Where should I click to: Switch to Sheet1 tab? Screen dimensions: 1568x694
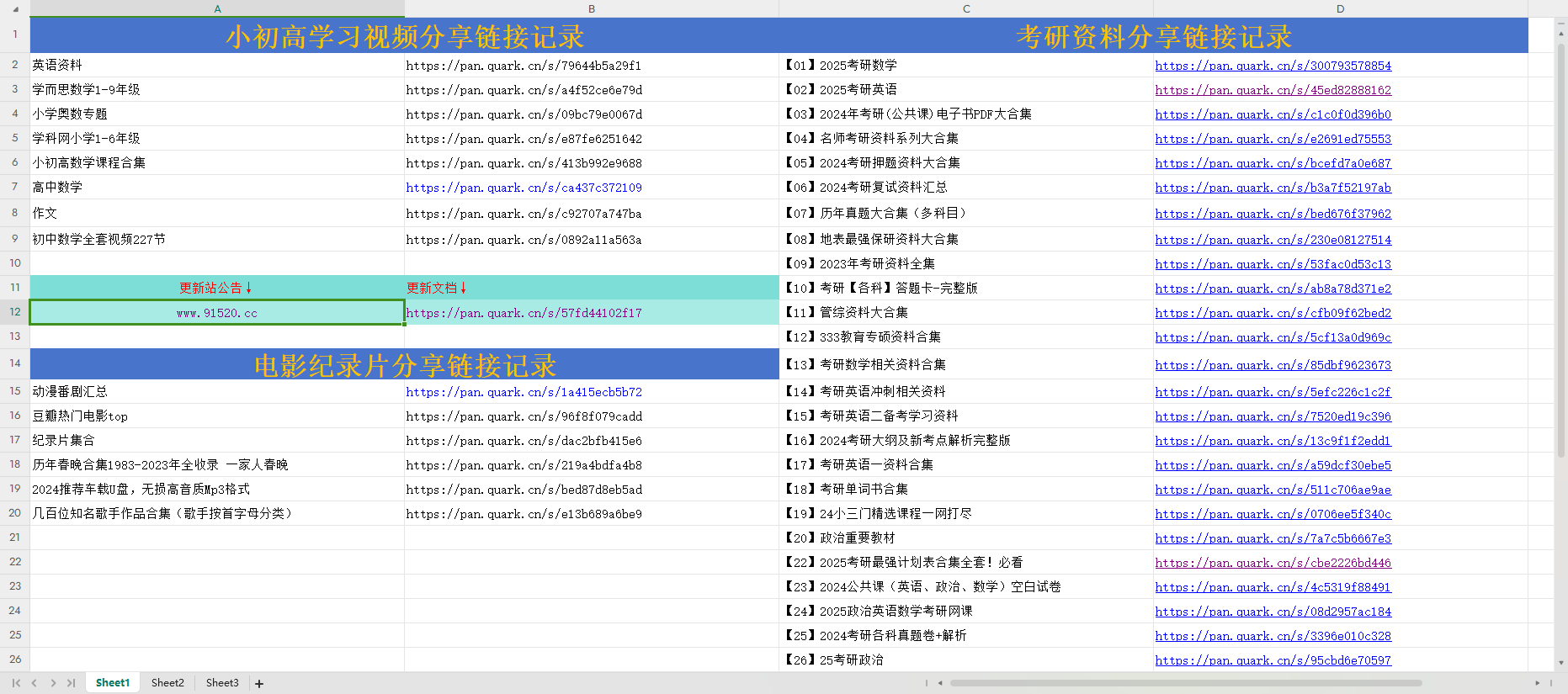[x=113, y=683]
